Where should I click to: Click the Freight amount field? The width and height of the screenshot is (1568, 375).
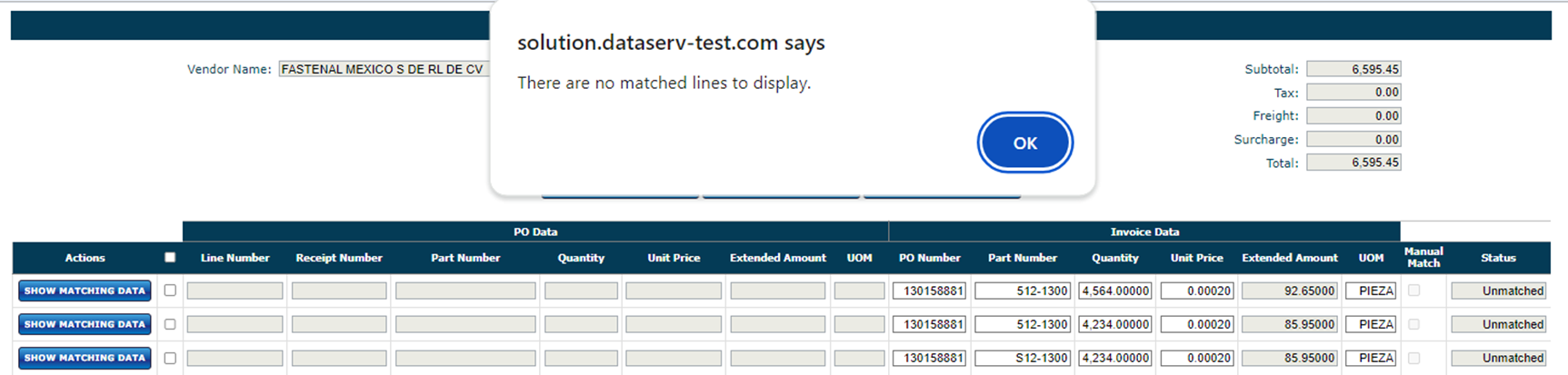click(1353, 116)
